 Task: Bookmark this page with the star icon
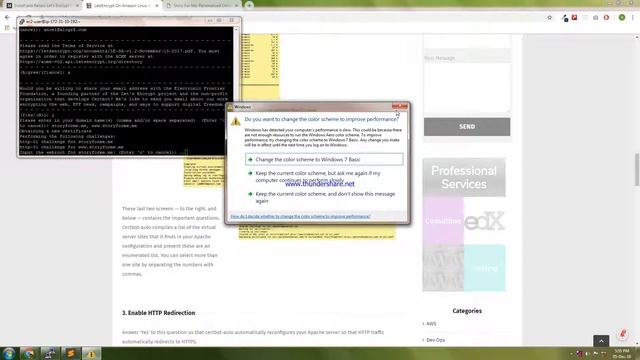click(549, 18)
